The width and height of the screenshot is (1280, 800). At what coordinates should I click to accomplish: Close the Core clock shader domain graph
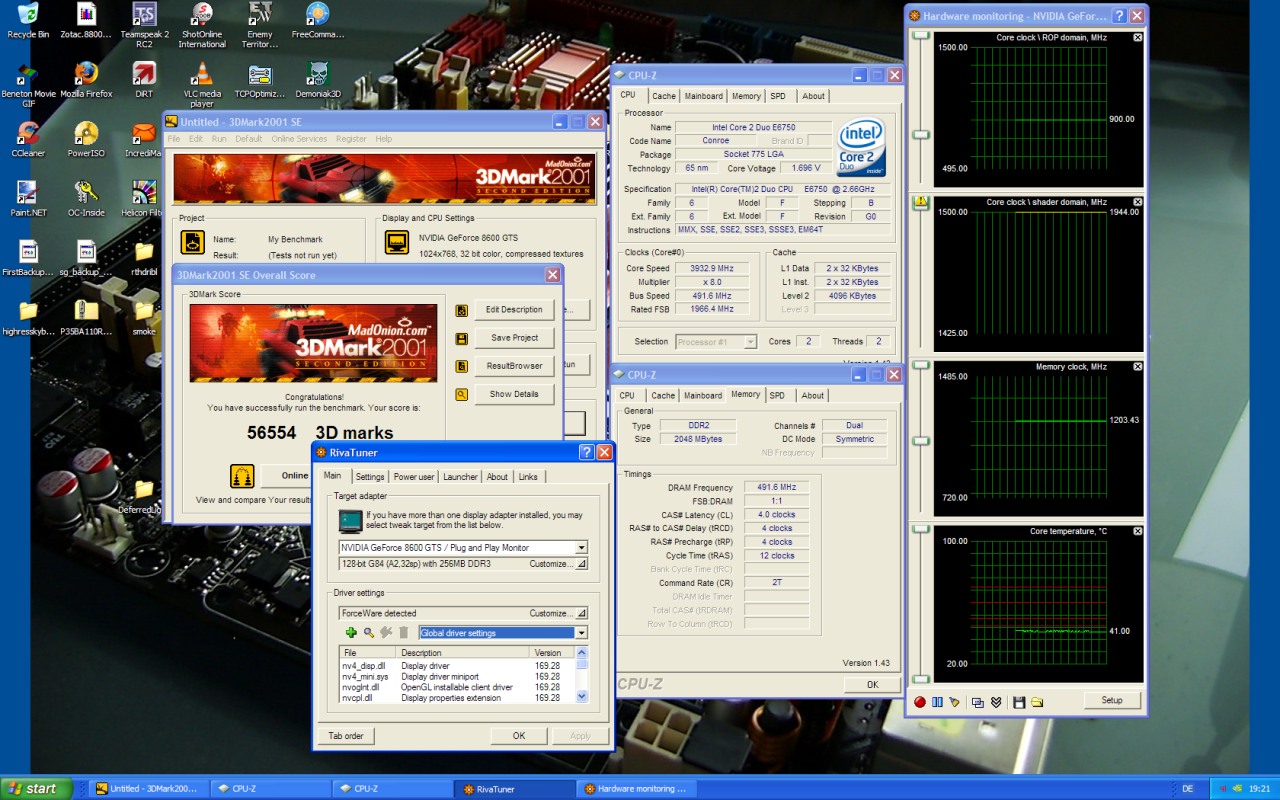1138,202
